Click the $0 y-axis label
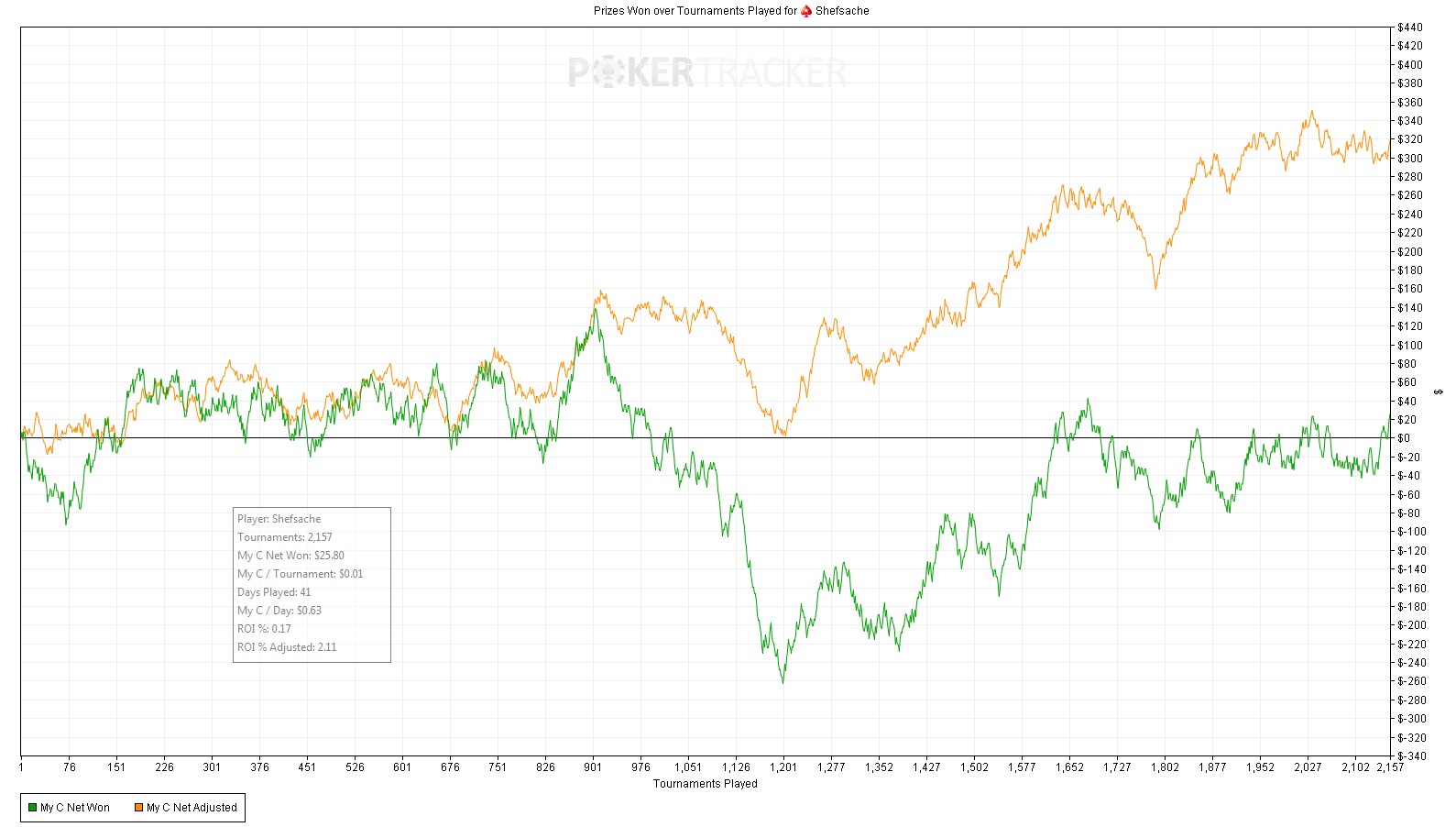 point(1404,438)
